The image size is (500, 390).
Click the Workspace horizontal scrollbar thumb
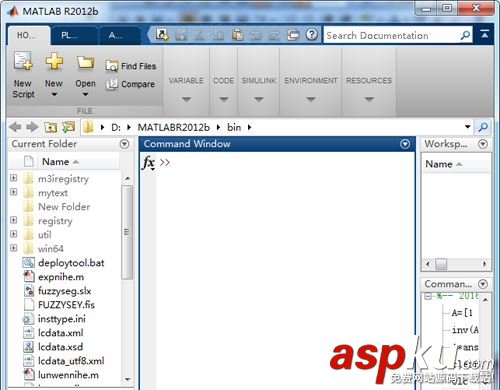(x=441, y=264)
